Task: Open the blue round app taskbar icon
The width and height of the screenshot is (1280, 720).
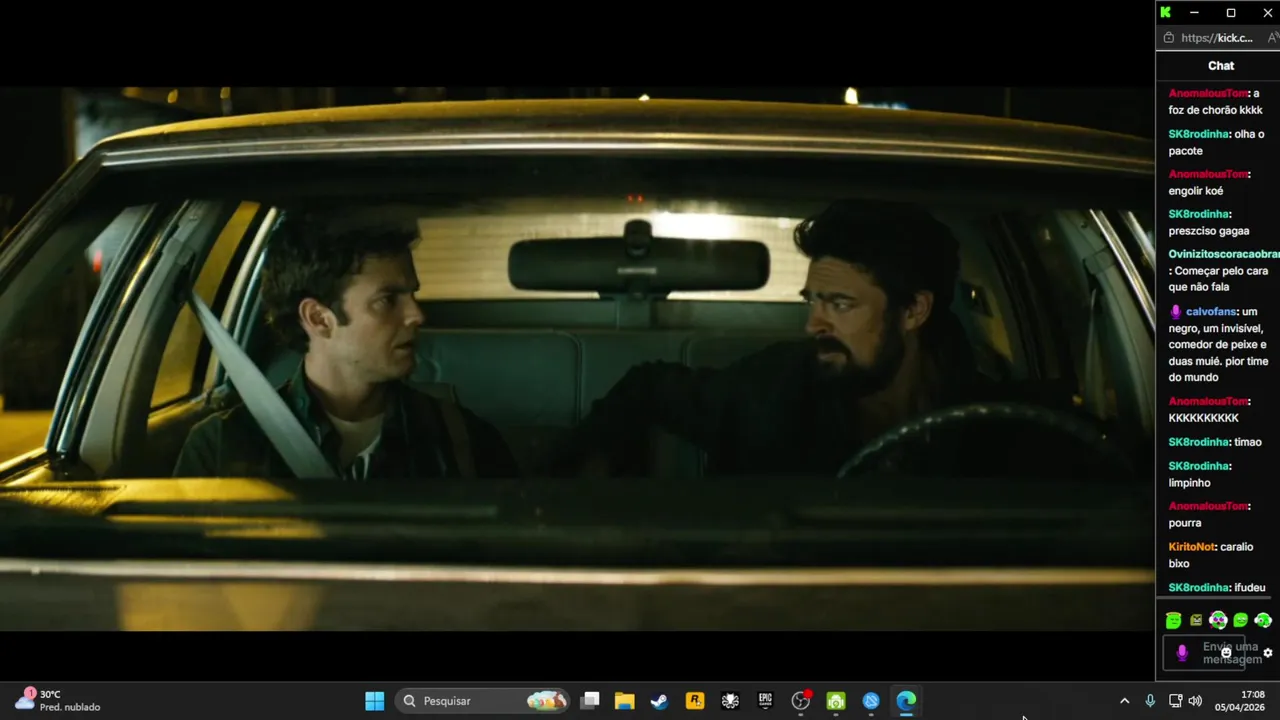Action: [871, 701]
